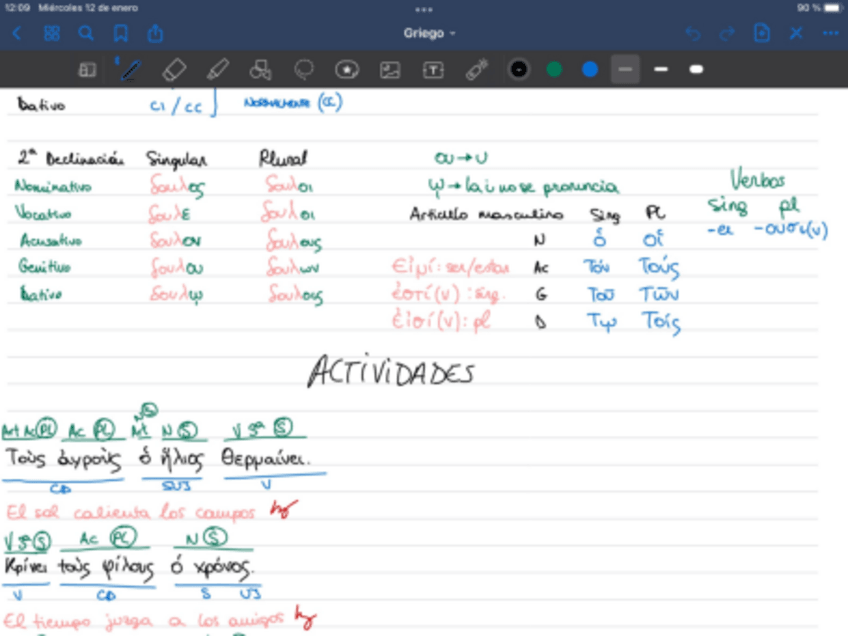The image size is (848, 636).
Task: Tap the green 'Genitivo' row label
Action: [x=44, y=266]
